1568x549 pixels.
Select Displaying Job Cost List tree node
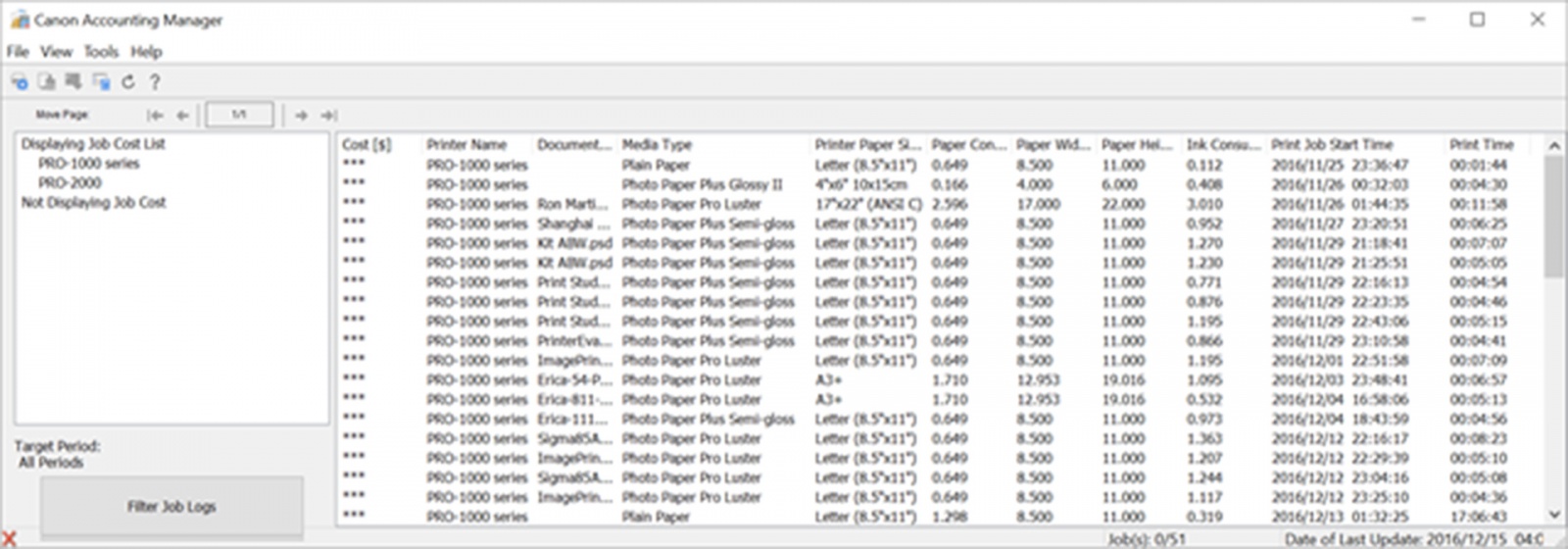(93, 143)
